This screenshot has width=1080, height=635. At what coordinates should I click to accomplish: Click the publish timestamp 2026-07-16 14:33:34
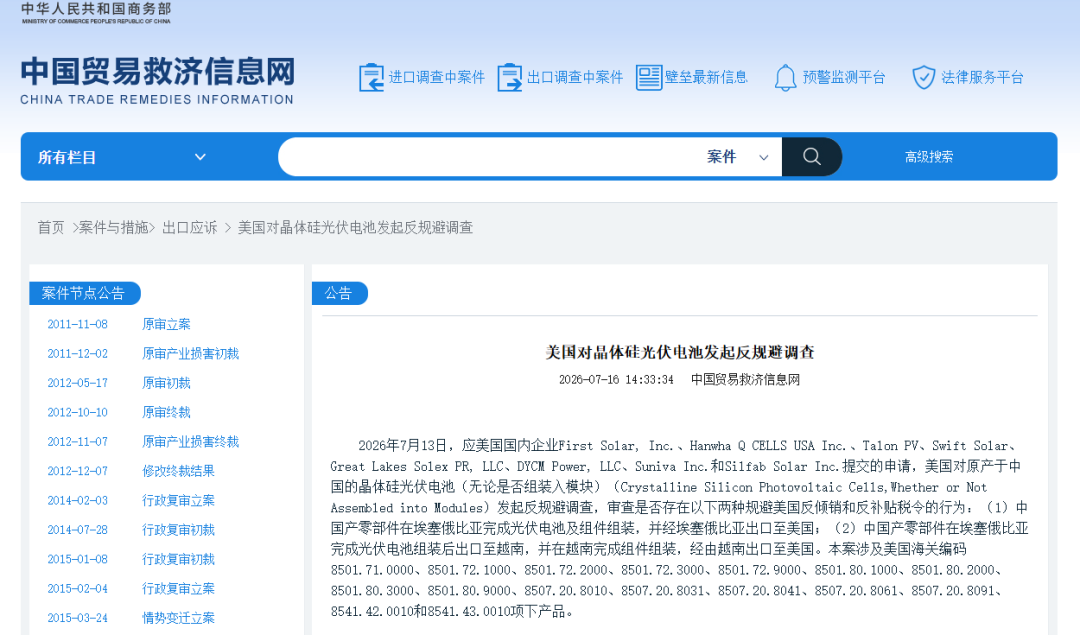[616, 379]
